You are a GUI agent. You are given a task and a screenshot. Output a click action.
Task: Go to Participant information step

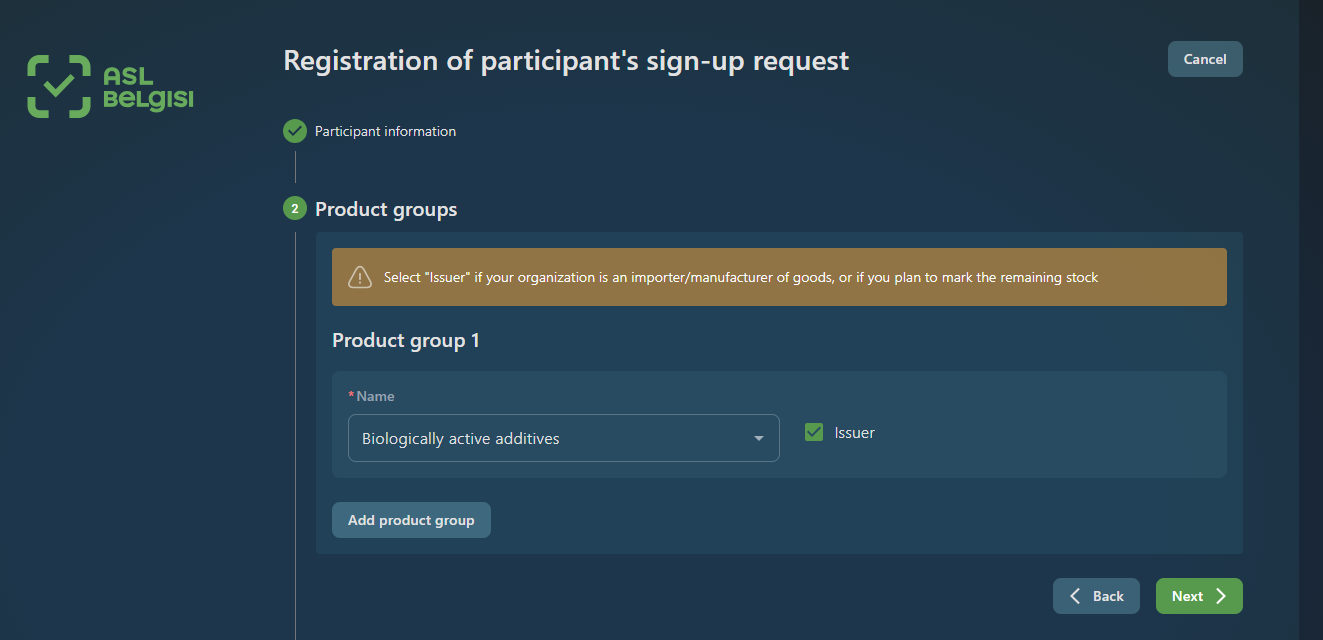pyautogui.click(x=385, y=131)
